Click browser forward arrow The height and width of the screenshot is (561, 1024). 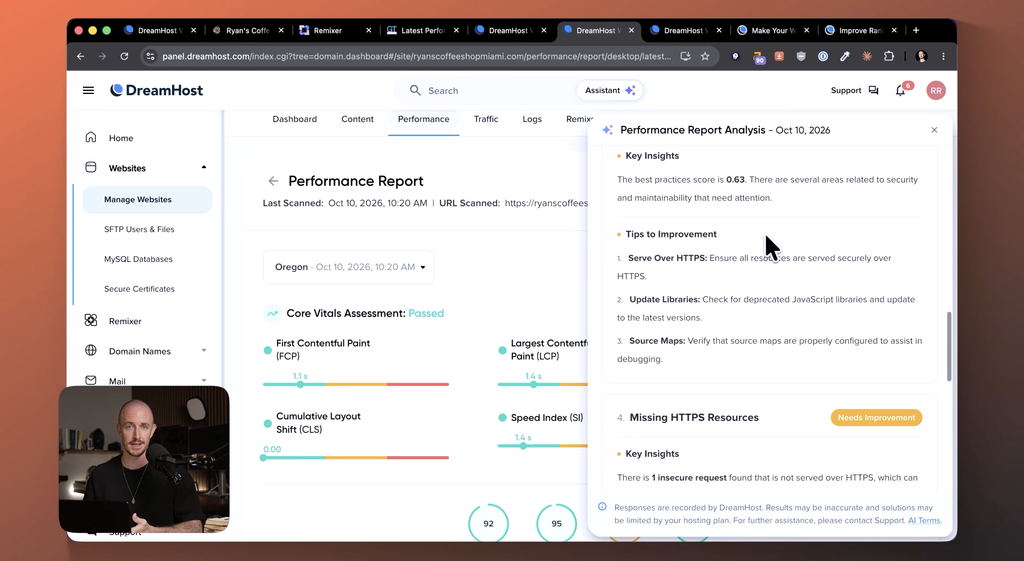pos(102,56)
